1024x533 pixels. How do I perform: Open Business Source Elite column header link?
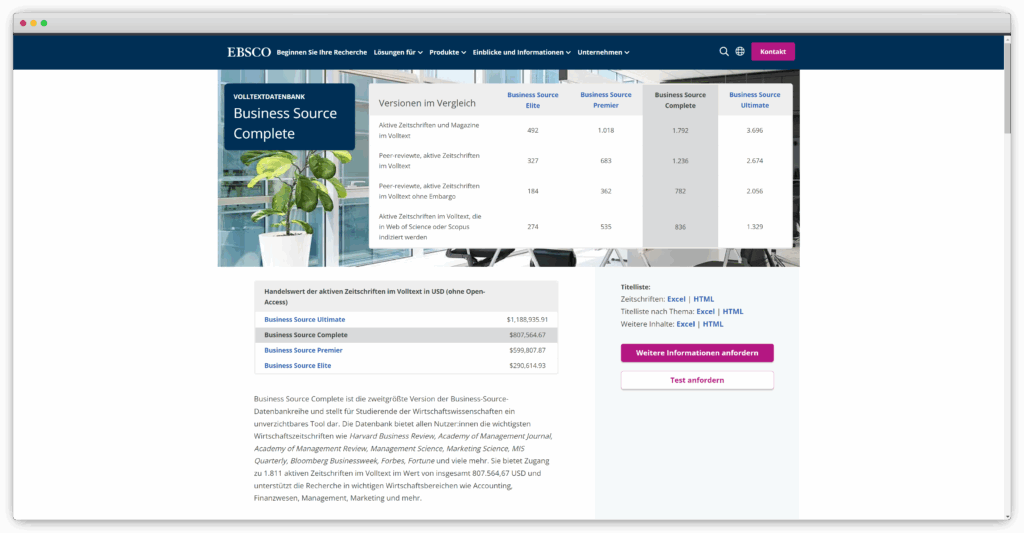(533, 100)
